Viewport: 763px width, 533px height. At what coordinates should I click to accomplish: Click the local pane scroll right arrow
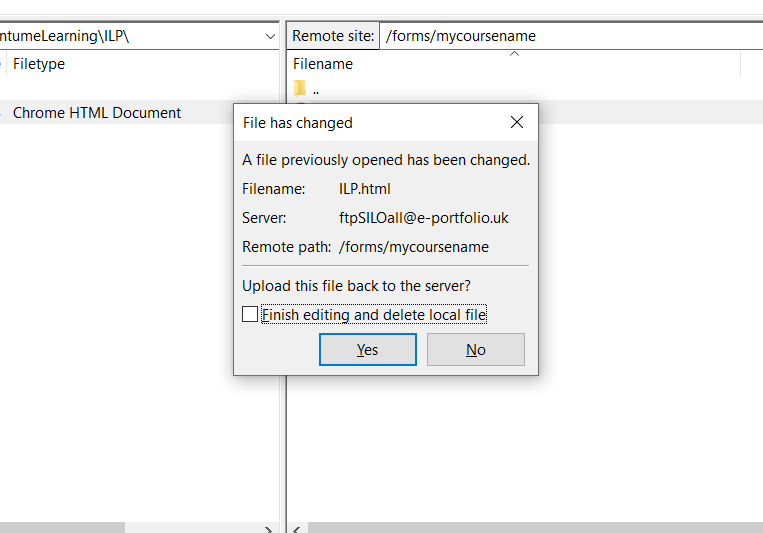pos(269,529)
